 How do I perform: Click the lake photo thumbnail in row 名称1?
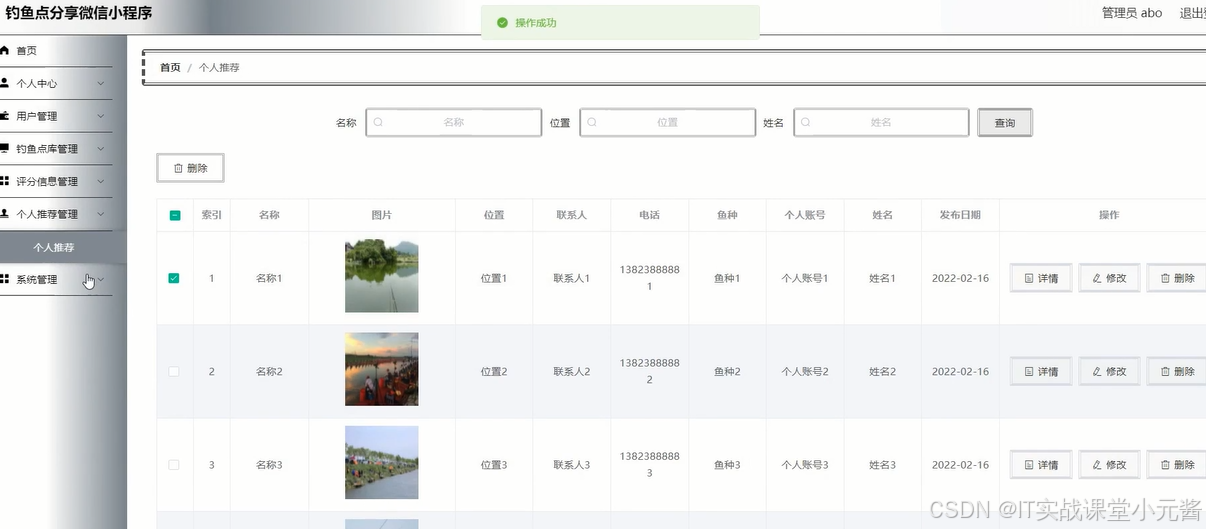tap(381, 275)
